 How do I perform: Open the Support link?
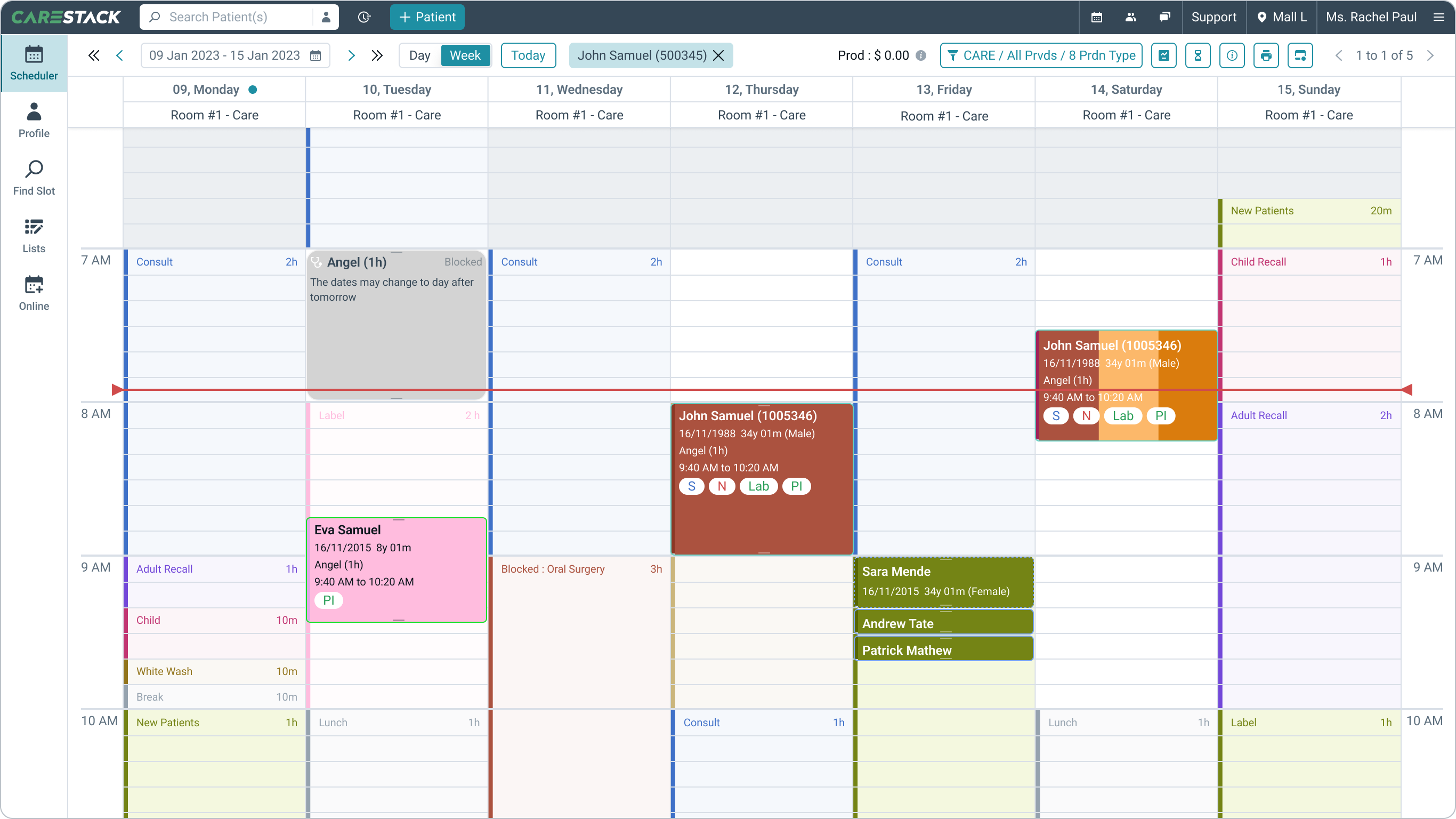click(x=1214, y=17)
